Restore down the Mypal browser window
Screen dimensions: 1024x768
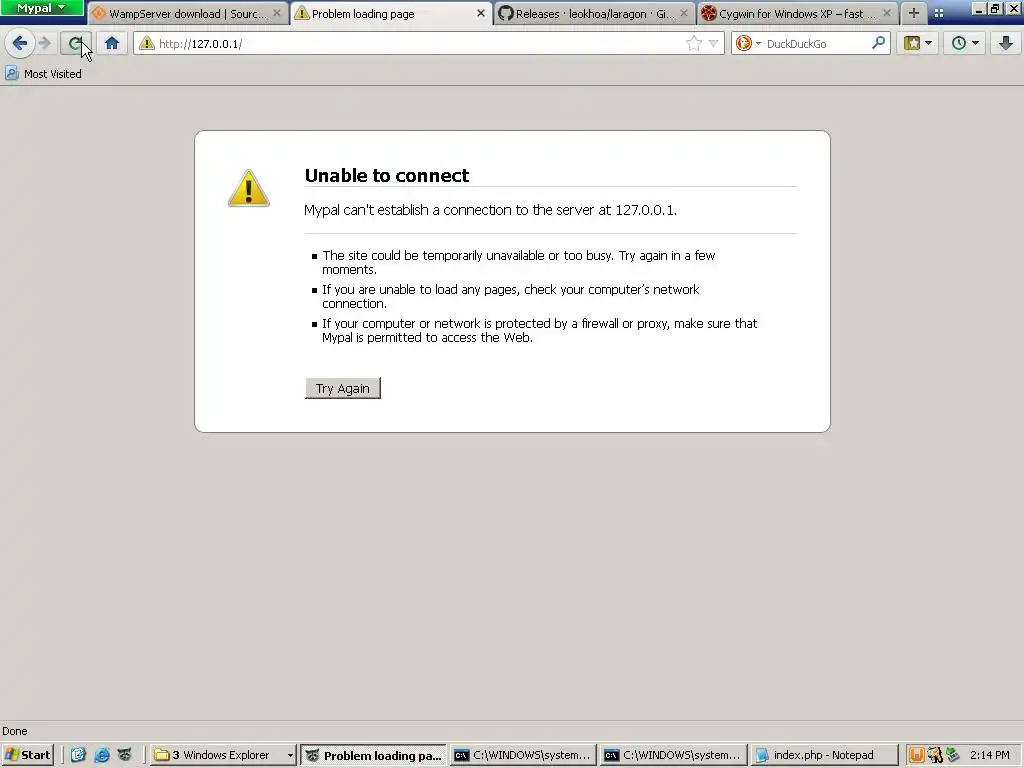[x=995, y=8]
